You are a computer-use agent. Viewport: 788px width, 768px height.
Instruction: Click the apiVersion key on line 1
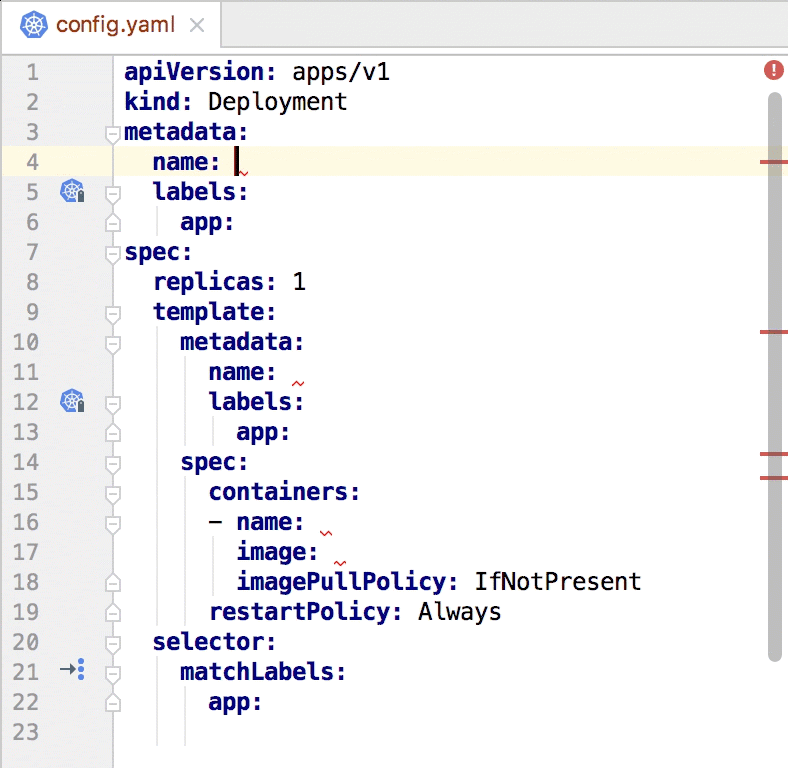tap(194, 72)
